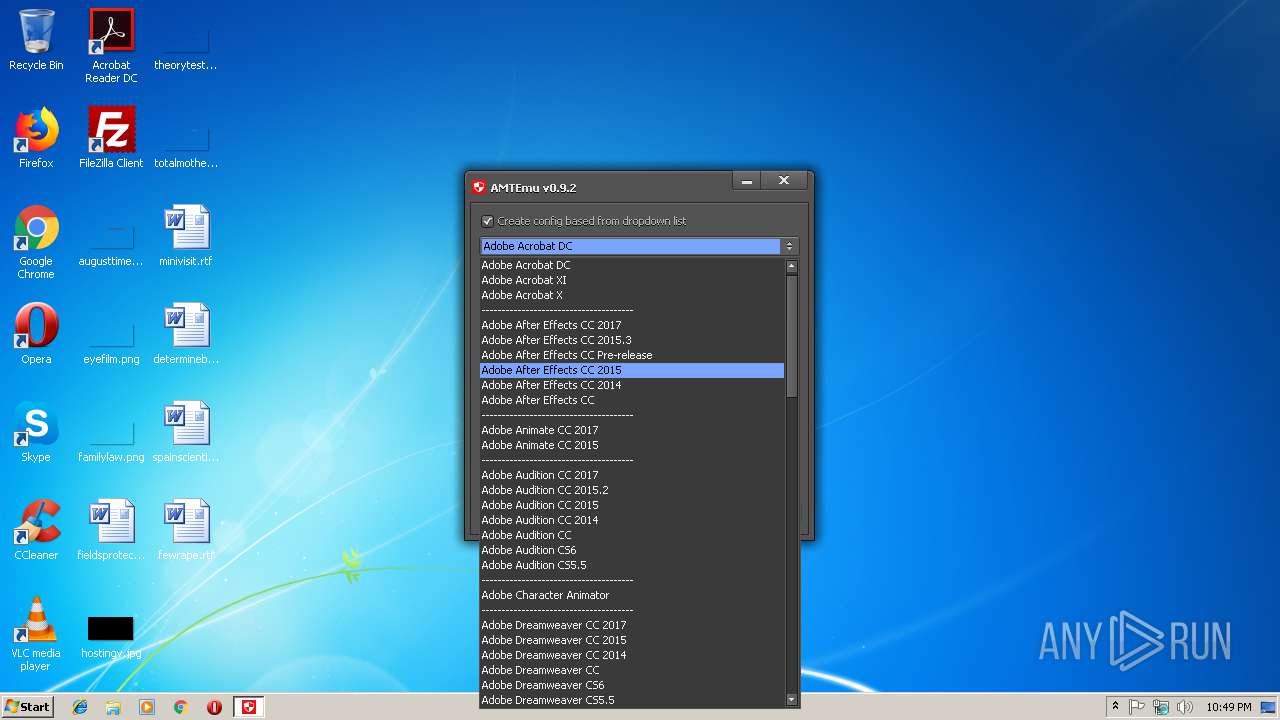
Task: Open Opera from the taskbar
Action: pos(214,707)
